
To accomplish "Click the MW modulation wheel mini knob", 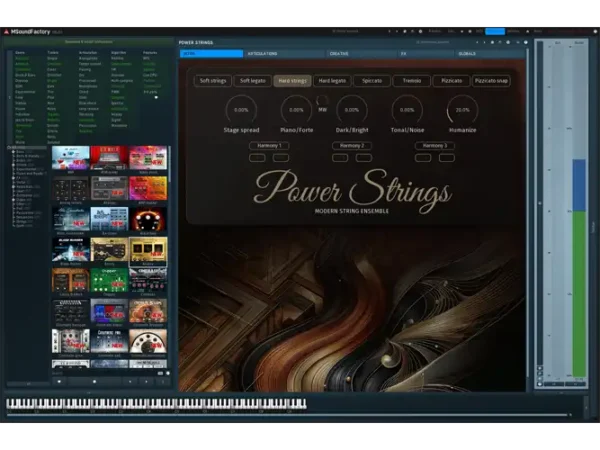I will 322,101.
